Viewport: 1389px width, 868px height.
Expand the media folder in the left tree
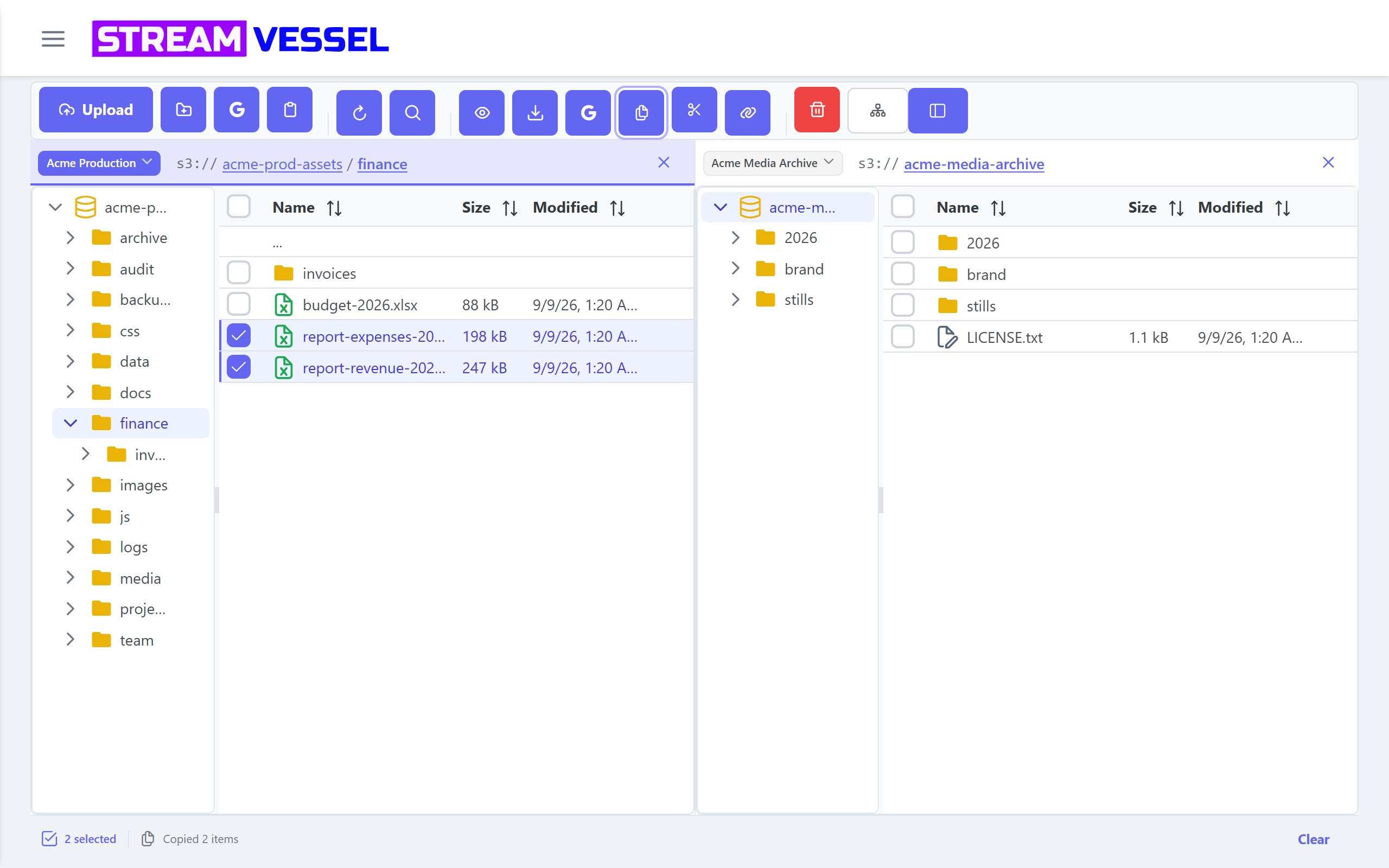[x=71, y=578]
